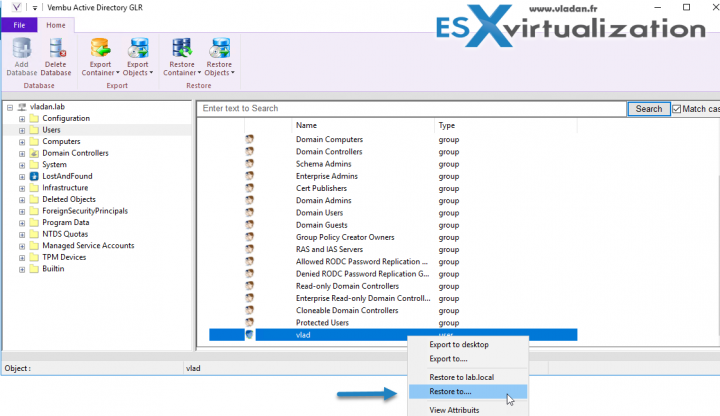Expand the LostAndFound tree node
This screenshot has height=416, width=720.
click(x=22, y=177)
